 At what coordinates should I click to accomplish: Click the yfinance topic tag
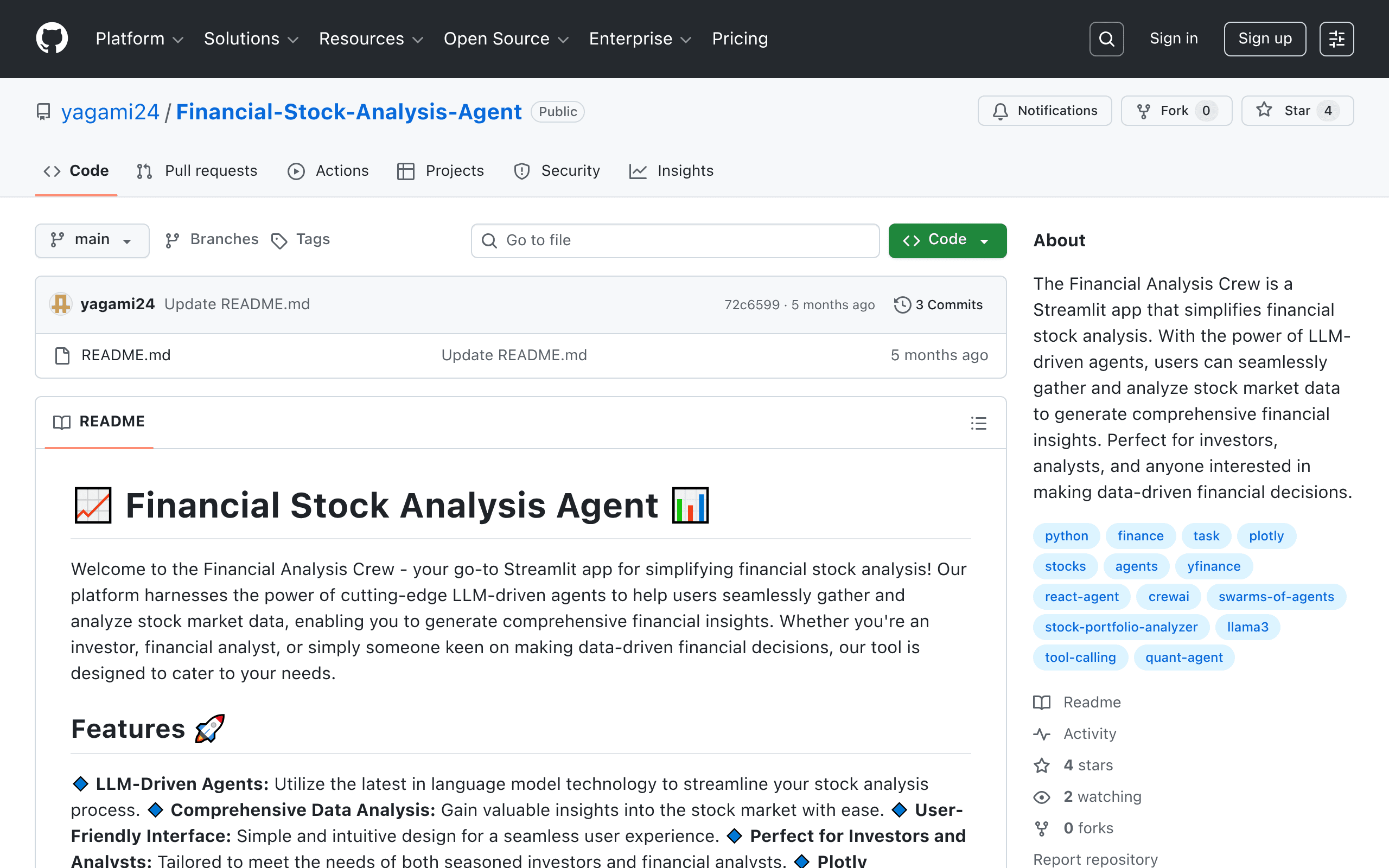(x=1213, y=566)
